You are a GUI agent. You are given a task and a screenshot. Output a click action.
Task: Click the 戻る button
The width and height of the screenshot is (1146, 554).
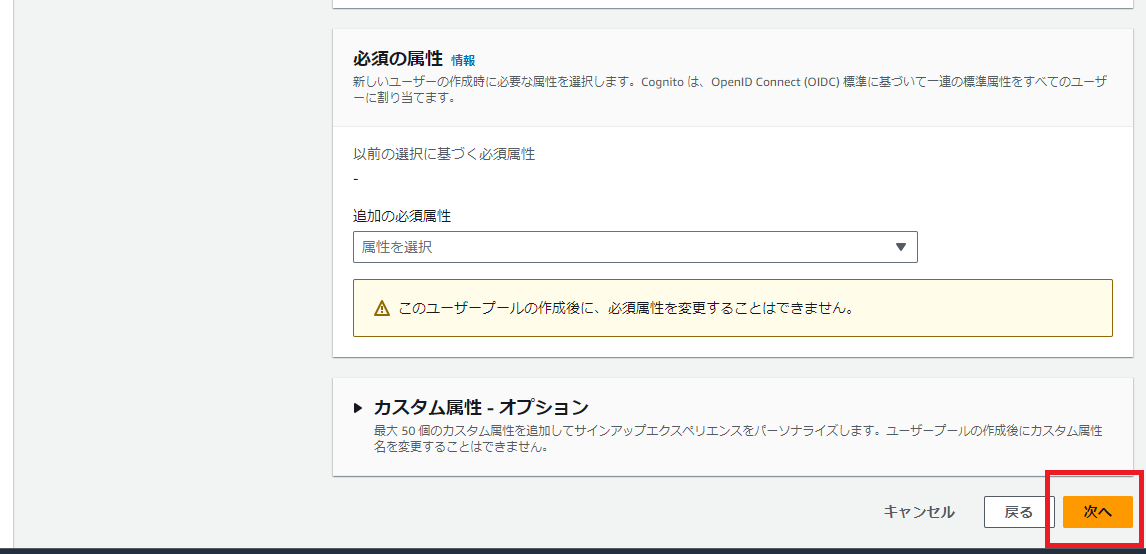point(1019,512)
